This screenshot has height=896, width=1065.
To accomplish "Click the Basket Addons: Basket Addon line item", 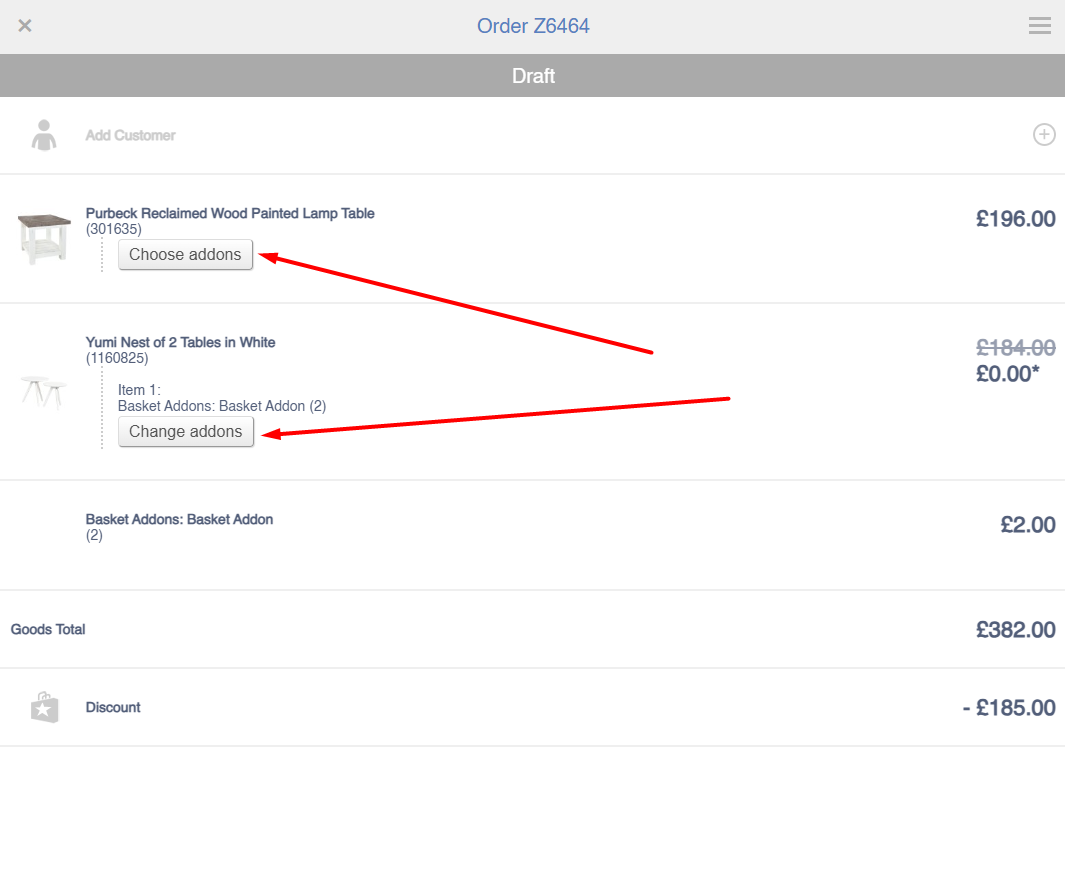I will point(179,519).
